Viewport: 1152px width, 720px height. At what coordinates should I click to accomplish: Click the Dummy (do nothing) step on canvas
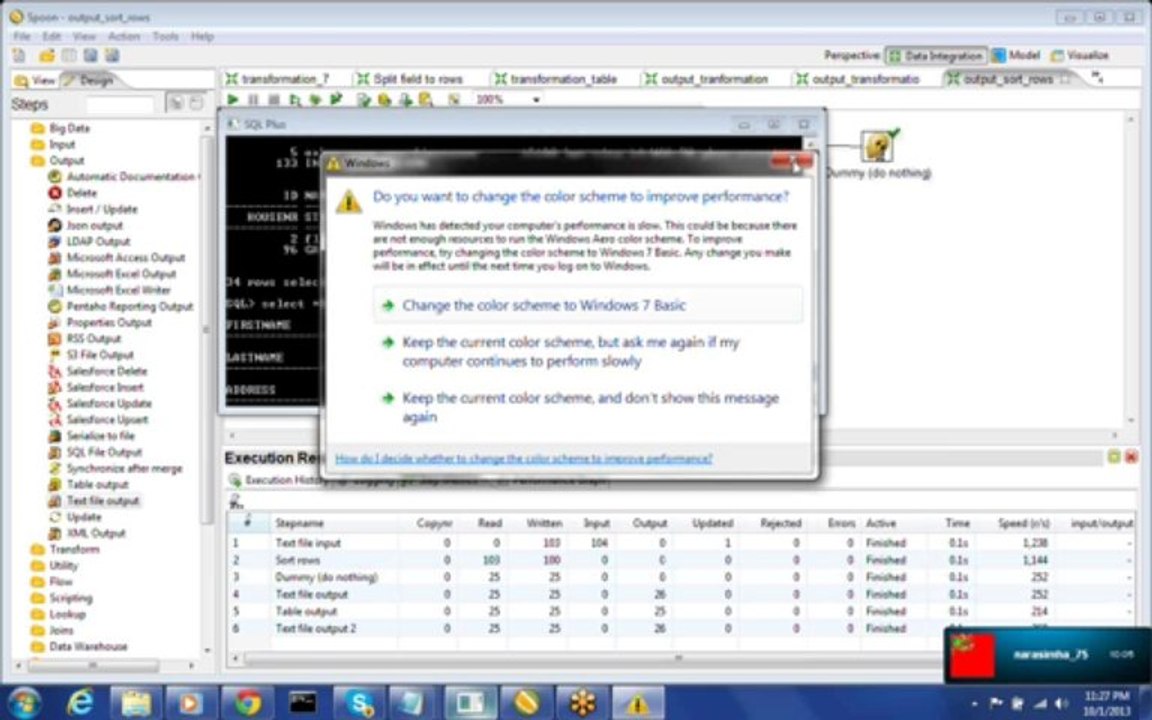tap(877, 146)
